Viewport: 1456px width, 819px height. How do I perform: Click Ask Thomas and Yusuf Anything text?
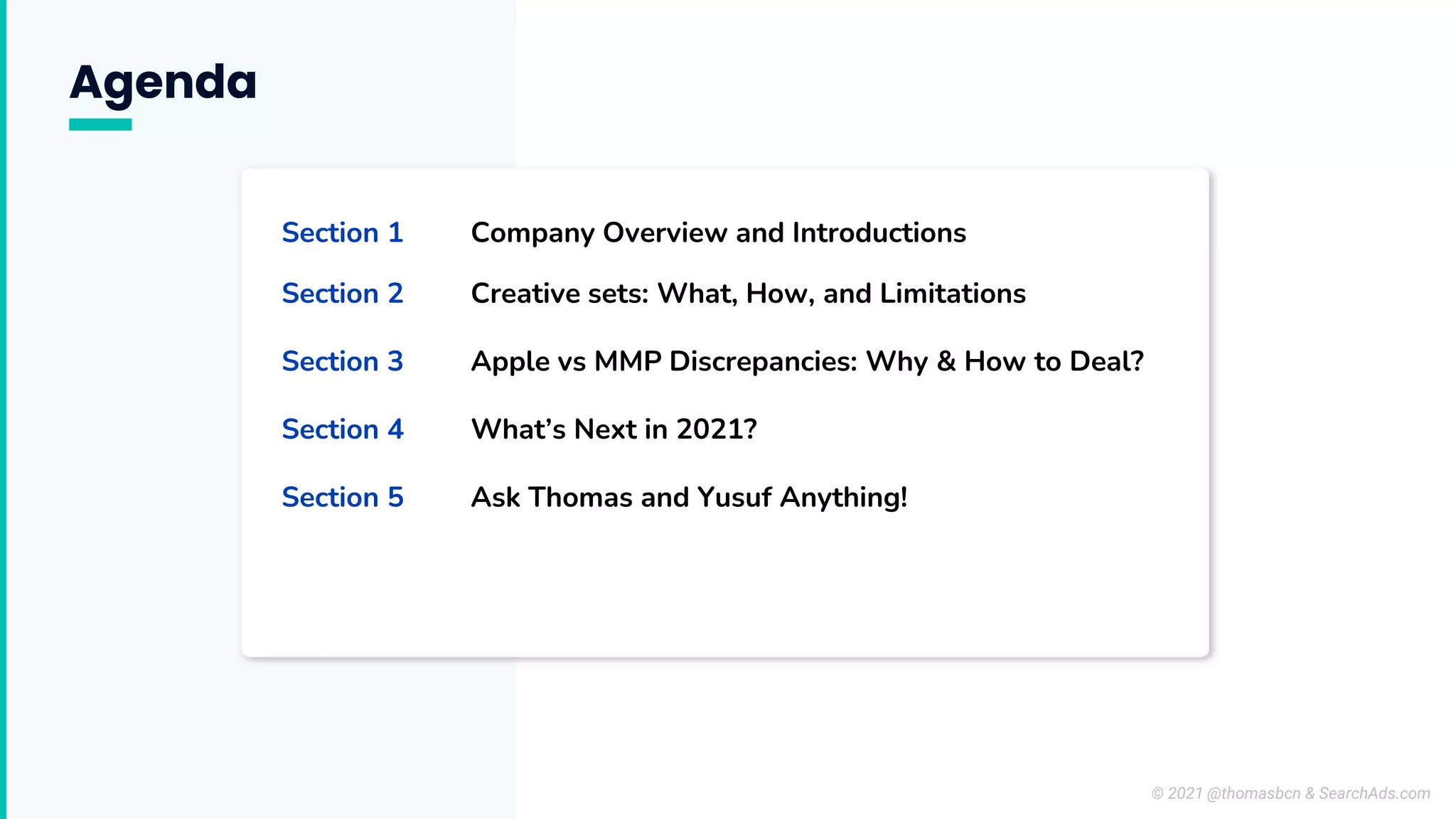(689, 497)
